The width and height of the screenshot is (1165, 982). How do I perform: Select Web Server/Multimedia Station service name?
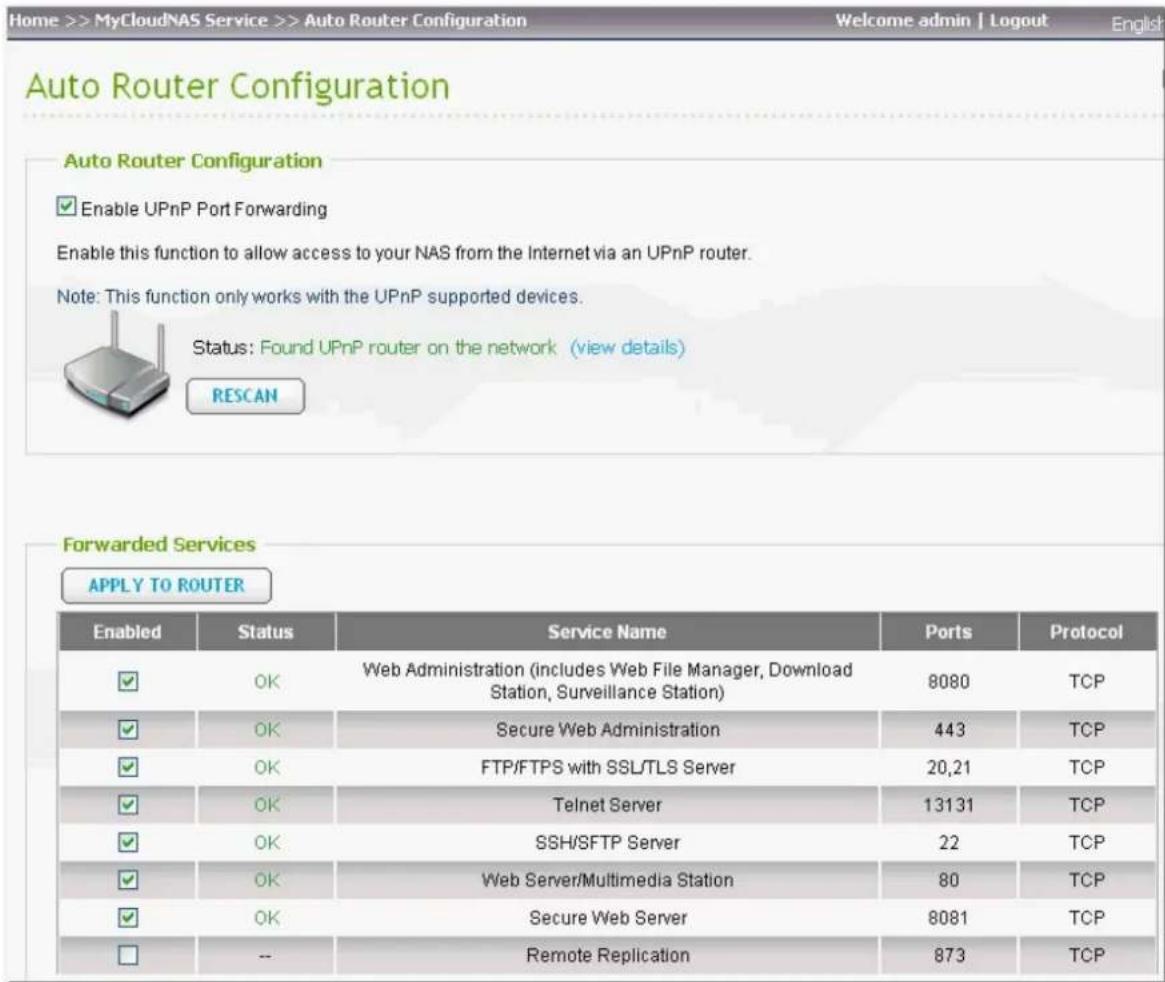coord(608,880)
